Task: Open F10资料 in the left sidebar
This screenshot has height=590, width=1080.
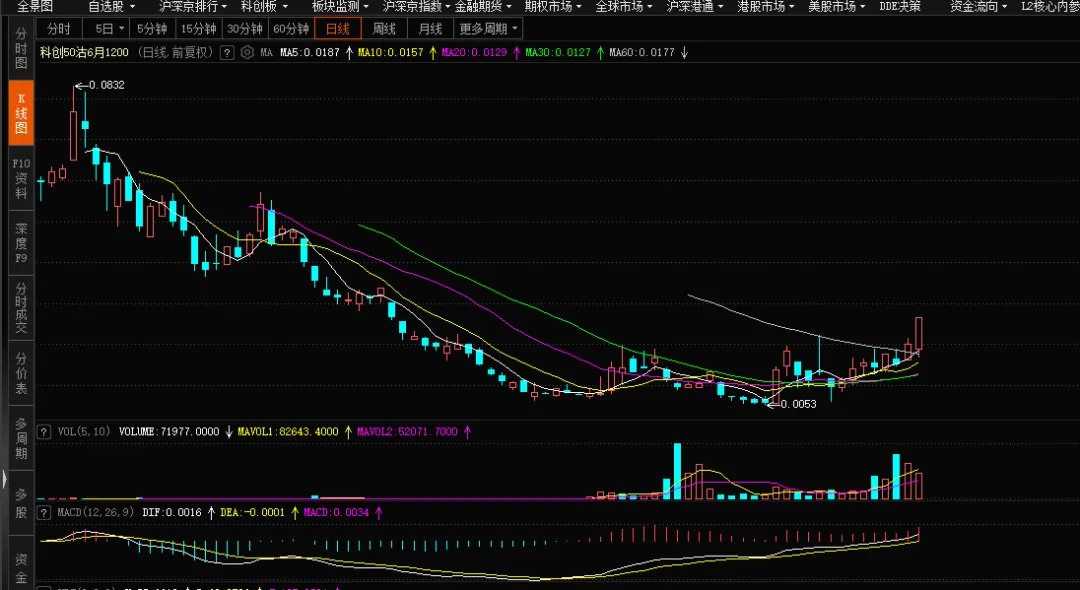Action: (21, 178)
